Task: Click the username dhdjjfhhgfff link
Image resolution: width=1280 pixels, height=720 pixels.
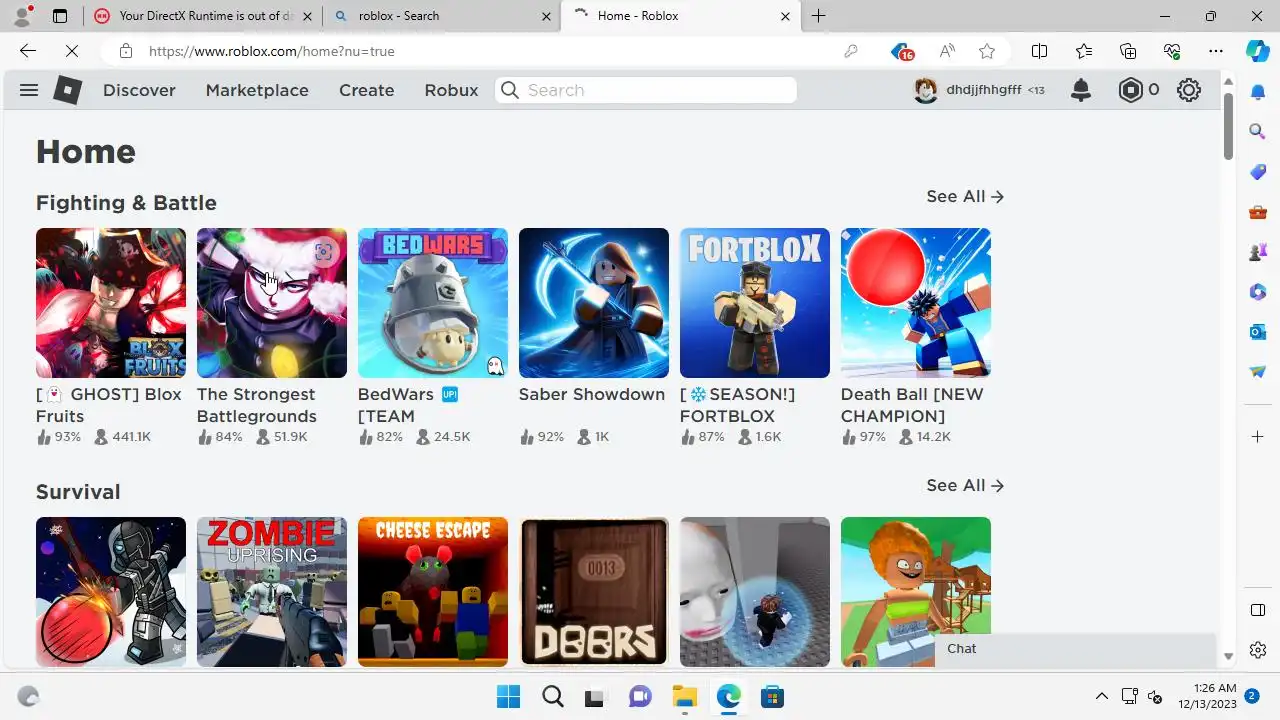Action: (983, 90)
